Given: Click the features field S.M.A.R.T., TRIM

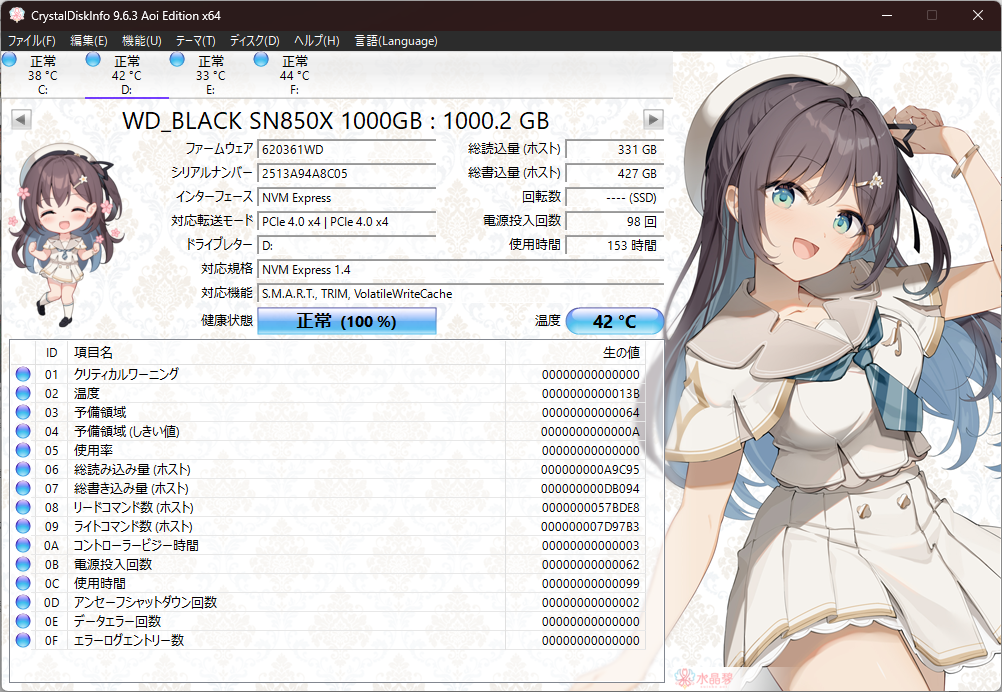Looking at the screenshot, I should tap(461, 294).
